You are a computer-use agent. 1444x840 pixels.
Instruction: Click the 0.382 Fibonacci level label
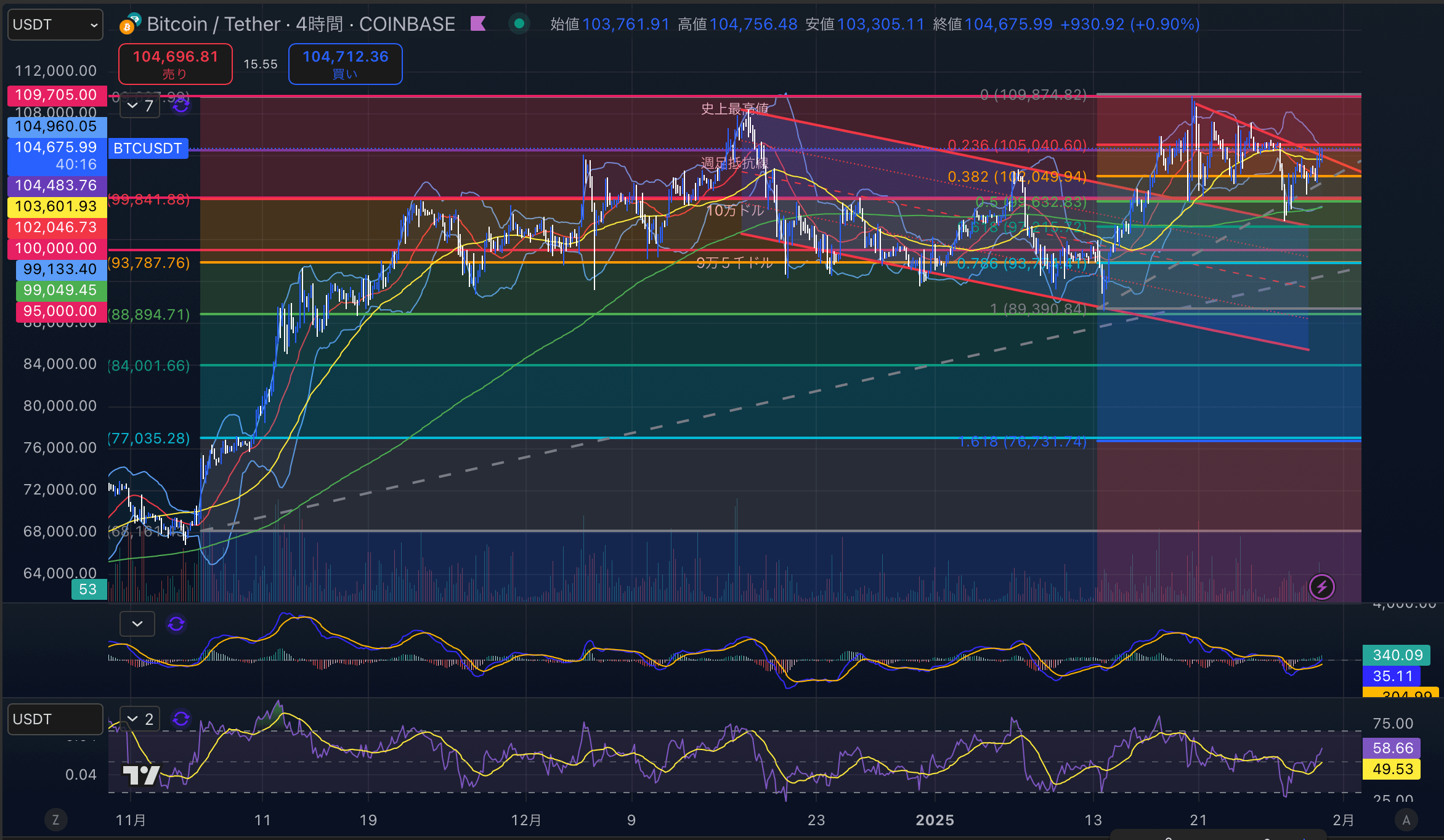pyautogui.click(x=1017, y=177)
